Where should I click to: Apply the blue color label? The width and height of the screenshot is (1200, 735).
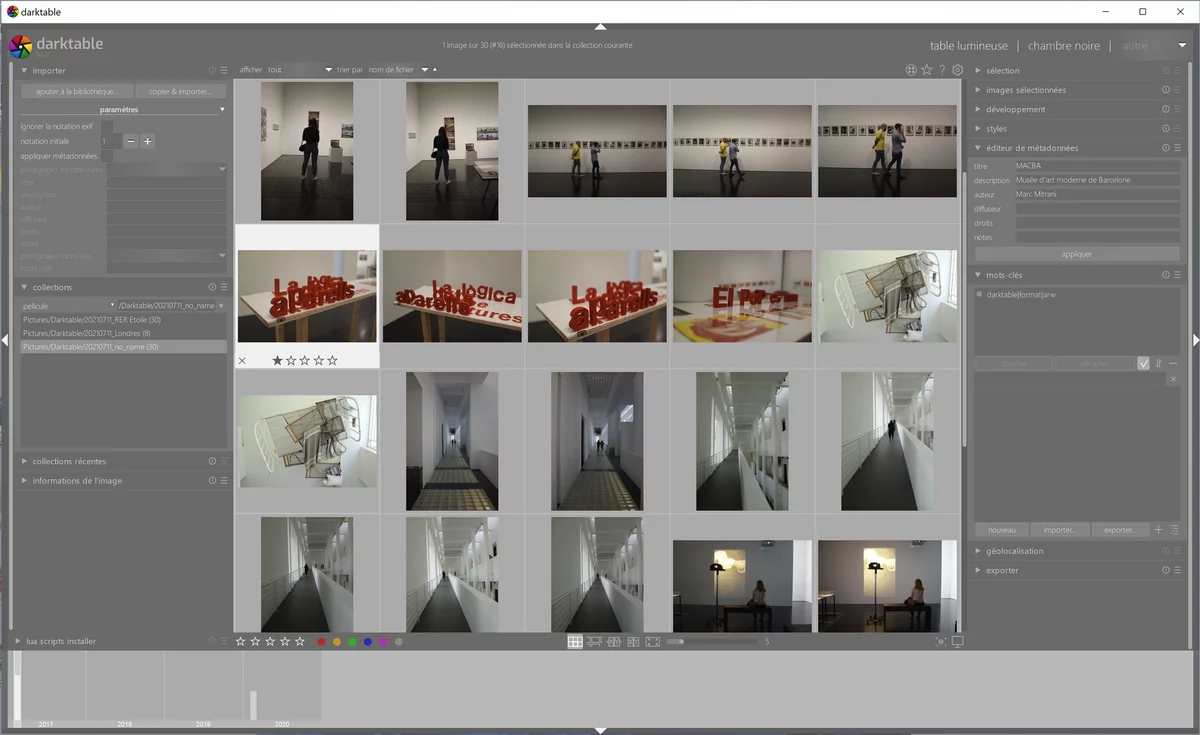point(368,642)
